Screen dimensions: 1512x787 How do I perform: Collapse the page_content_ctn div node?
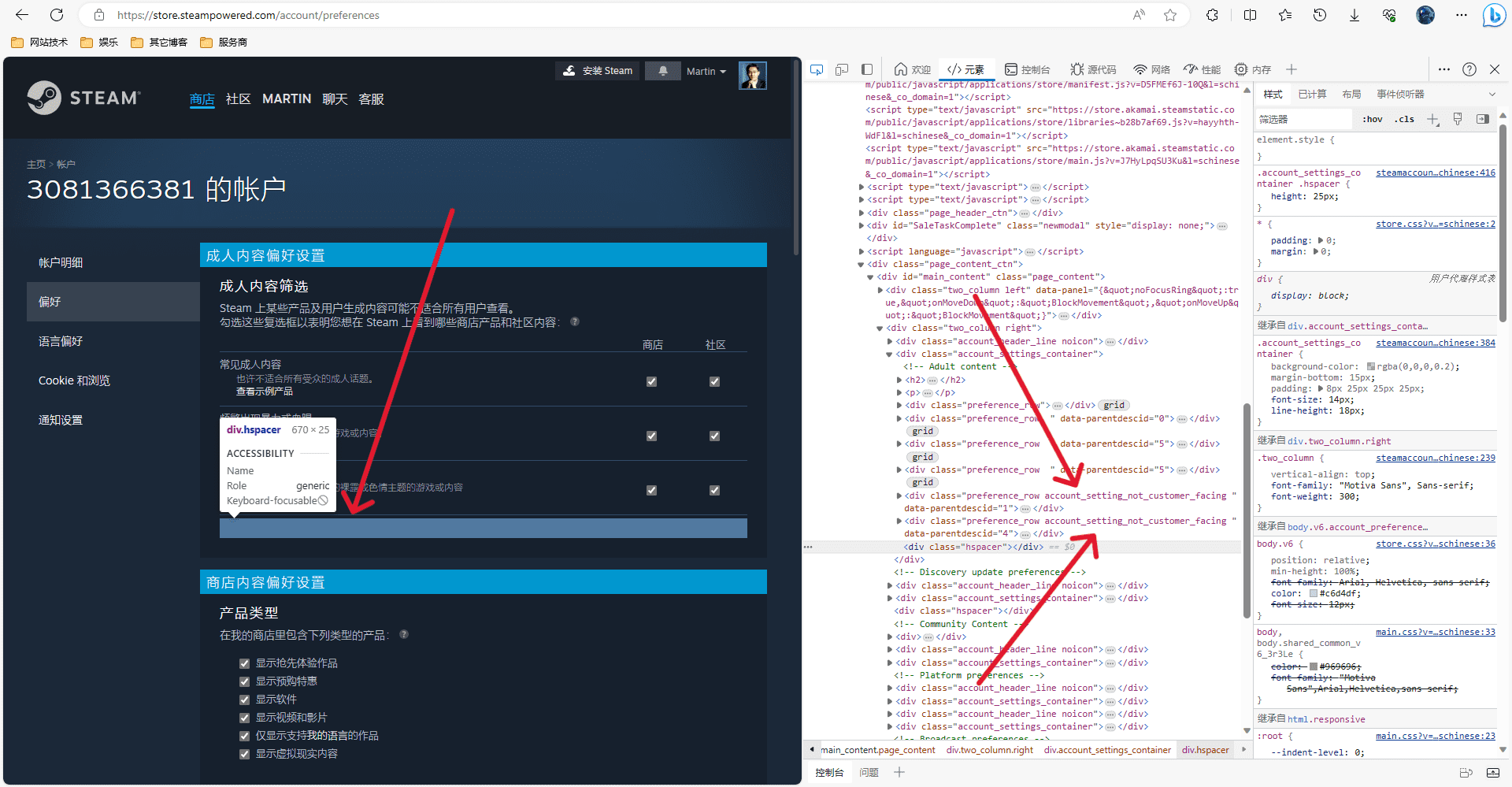point(862,264)
